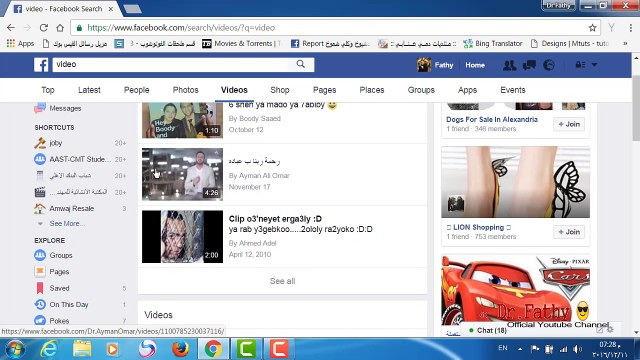
Task: Open LION Shopping group image
Action: pyautogui.click(x=516, y=182)
